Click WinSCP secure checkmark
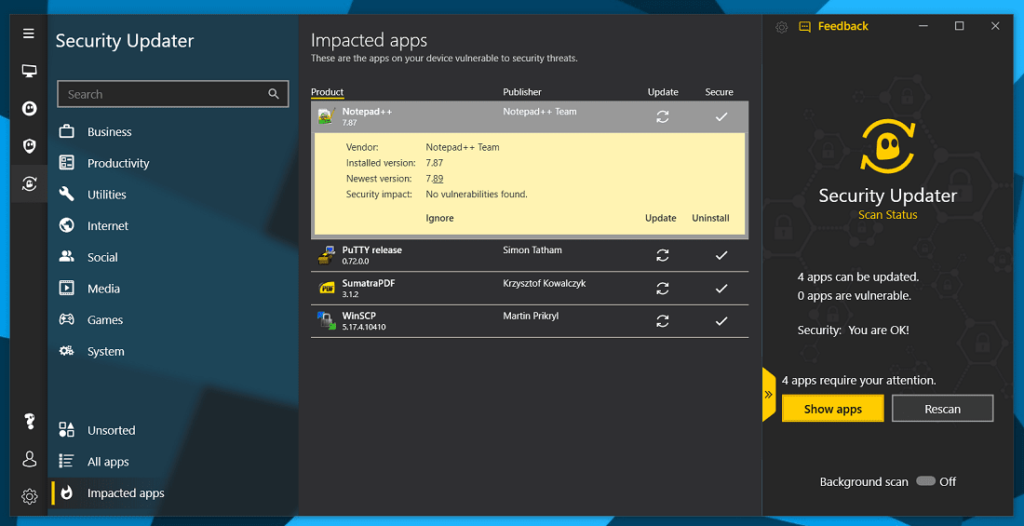The image size is (1024, 526). click(721, 321)
